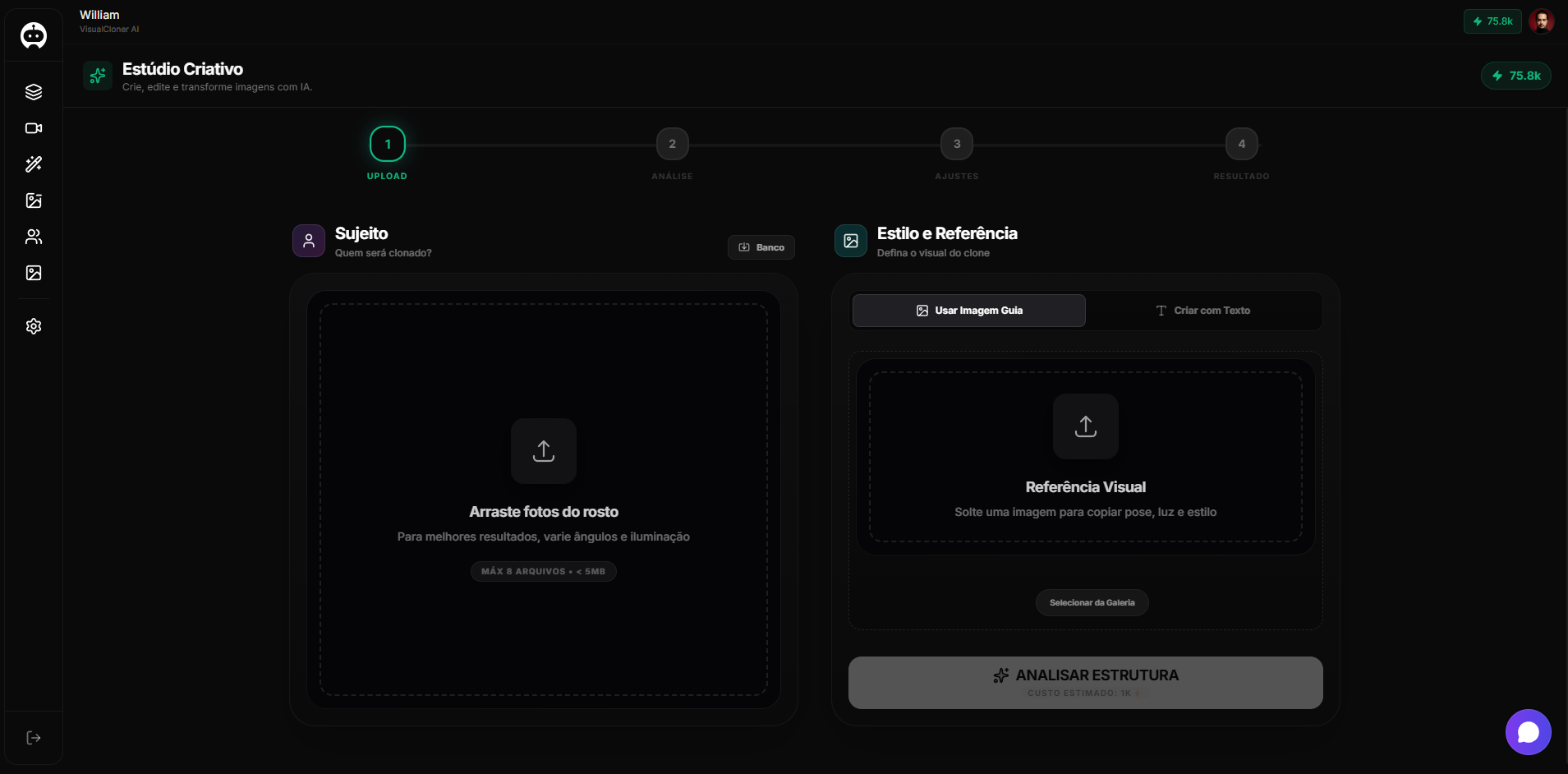This screenshot has height=774, width=1568.
Task: Select the magic wand editing tool
Action: tap(33, 164)
